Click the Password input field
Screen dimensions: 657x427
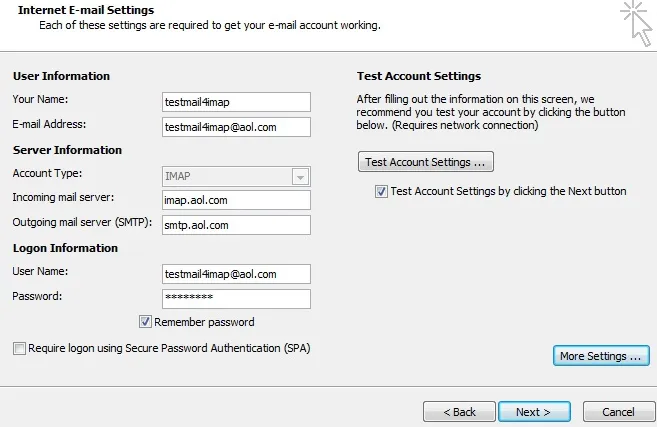(x=236, y=299)
